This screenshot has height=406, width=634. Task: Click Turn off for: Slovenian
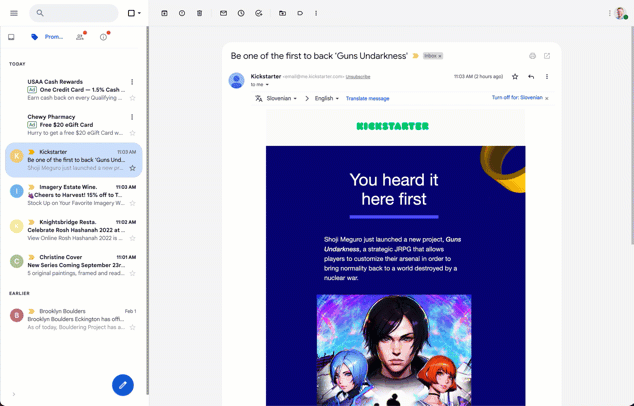517,97
